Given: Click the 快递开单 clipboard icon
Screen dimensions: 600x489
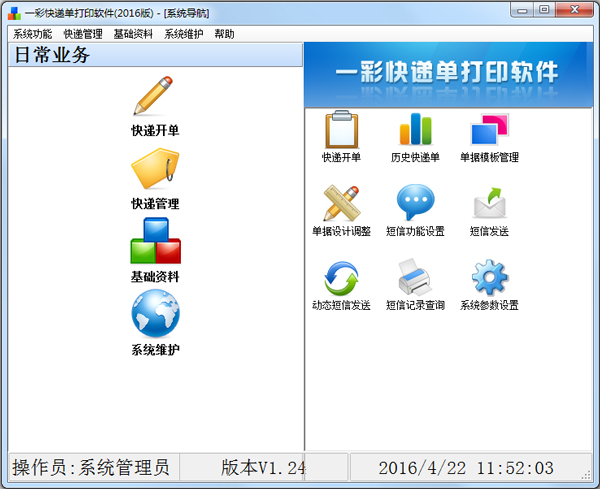Looking at the screenshot, I should [341, 129].
